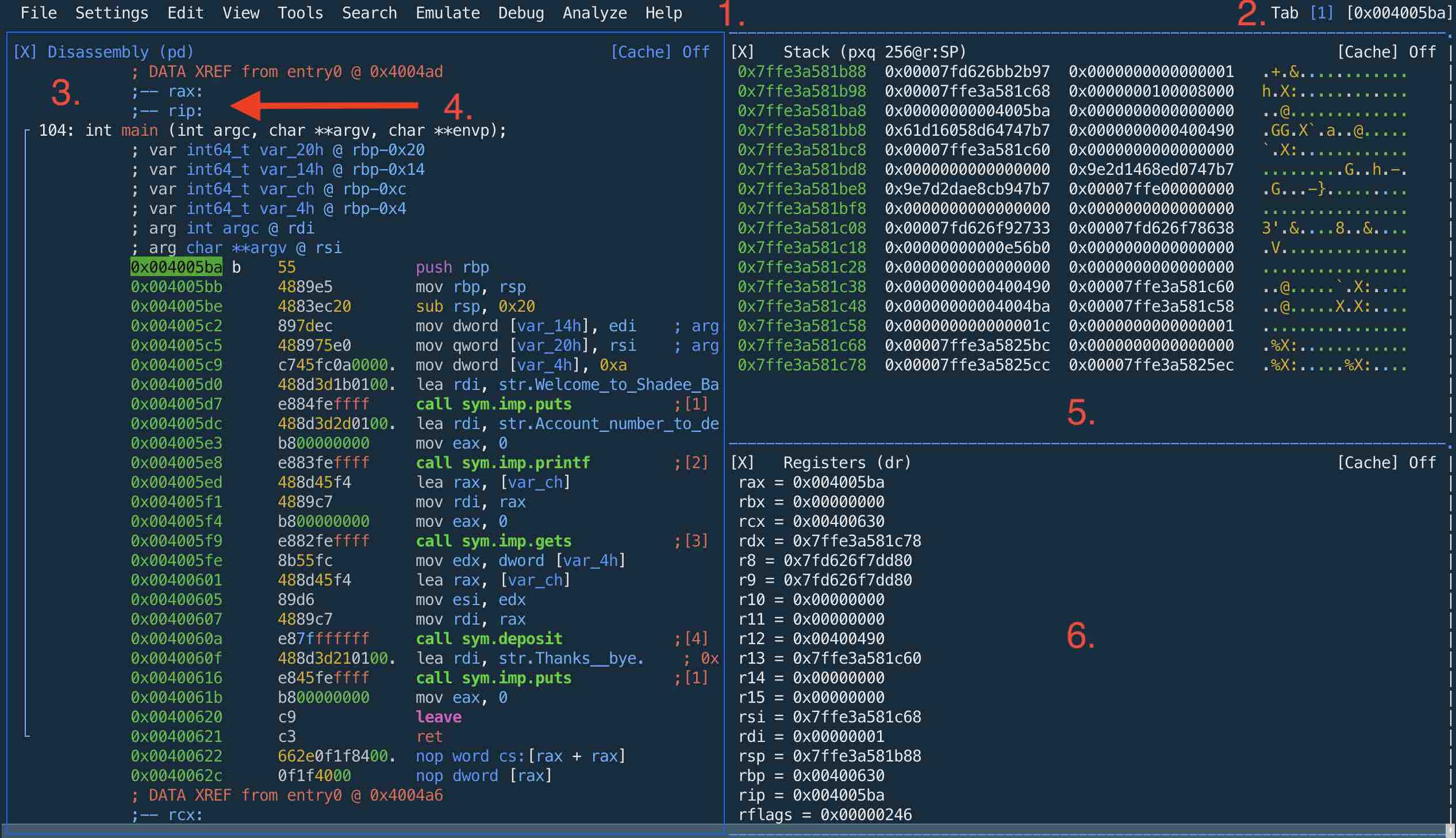
Task: Close the Registers panel via its [X] icon
Action: click(x=742, y=462)
